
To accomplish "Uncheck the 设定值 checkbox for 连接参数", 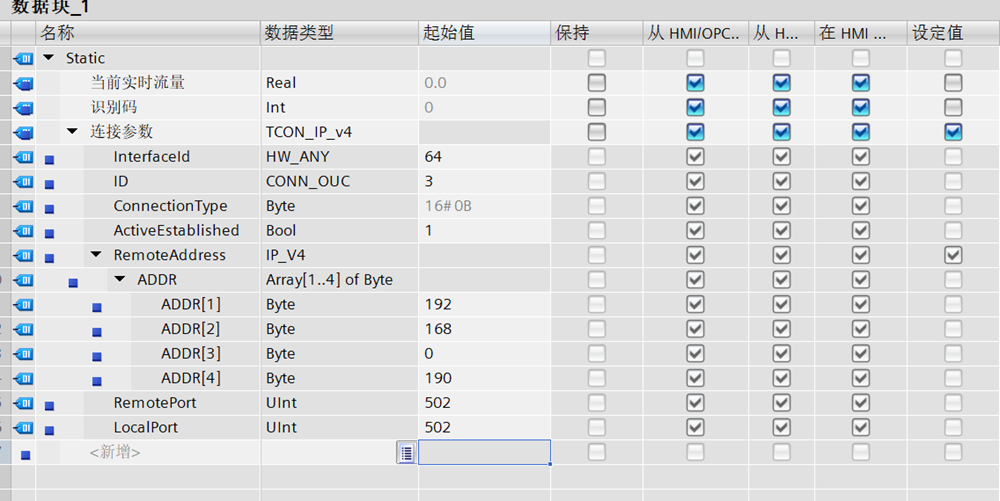I will tap(953, 132).
